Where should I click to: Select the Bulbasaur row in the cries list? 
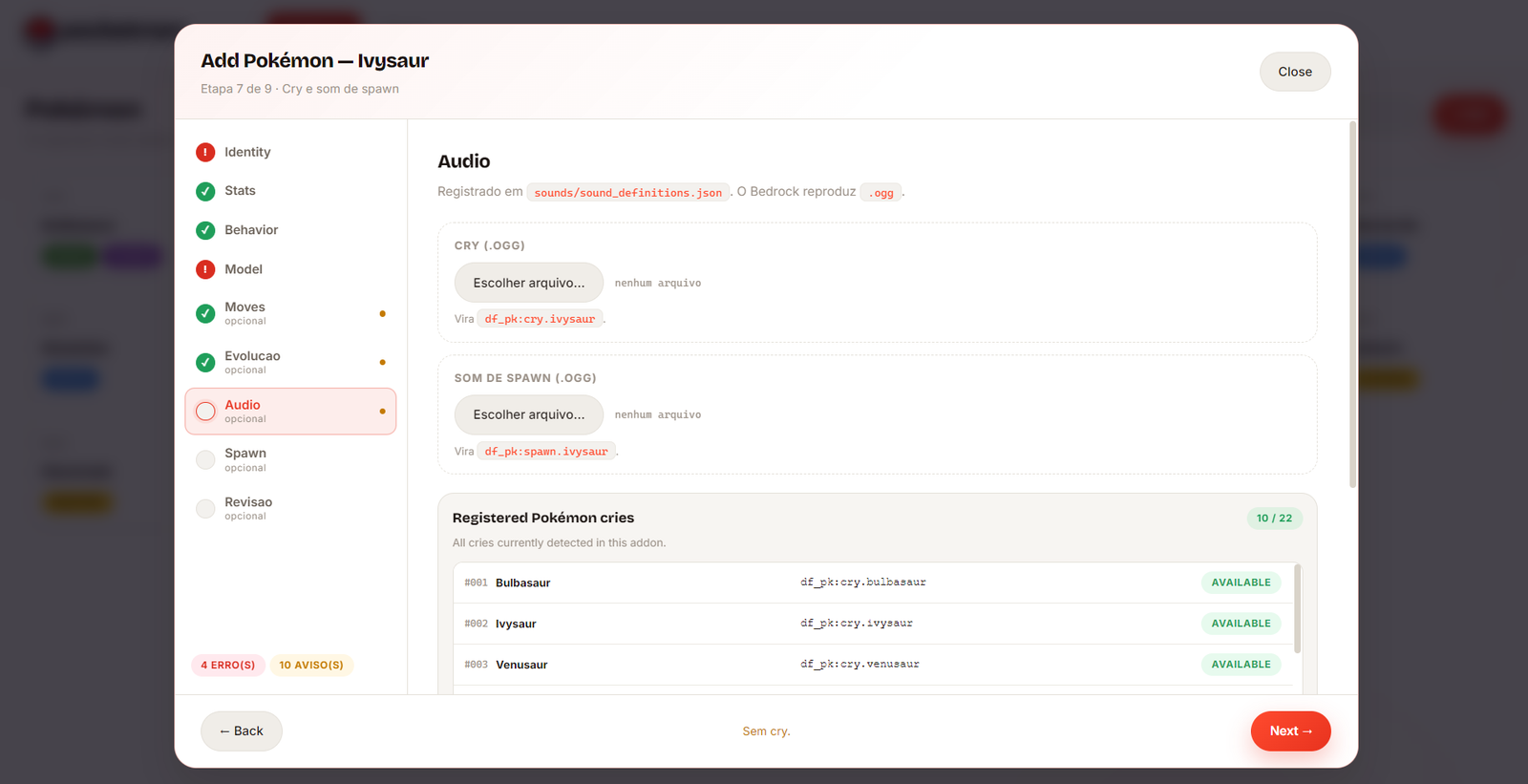click(873, 583)
